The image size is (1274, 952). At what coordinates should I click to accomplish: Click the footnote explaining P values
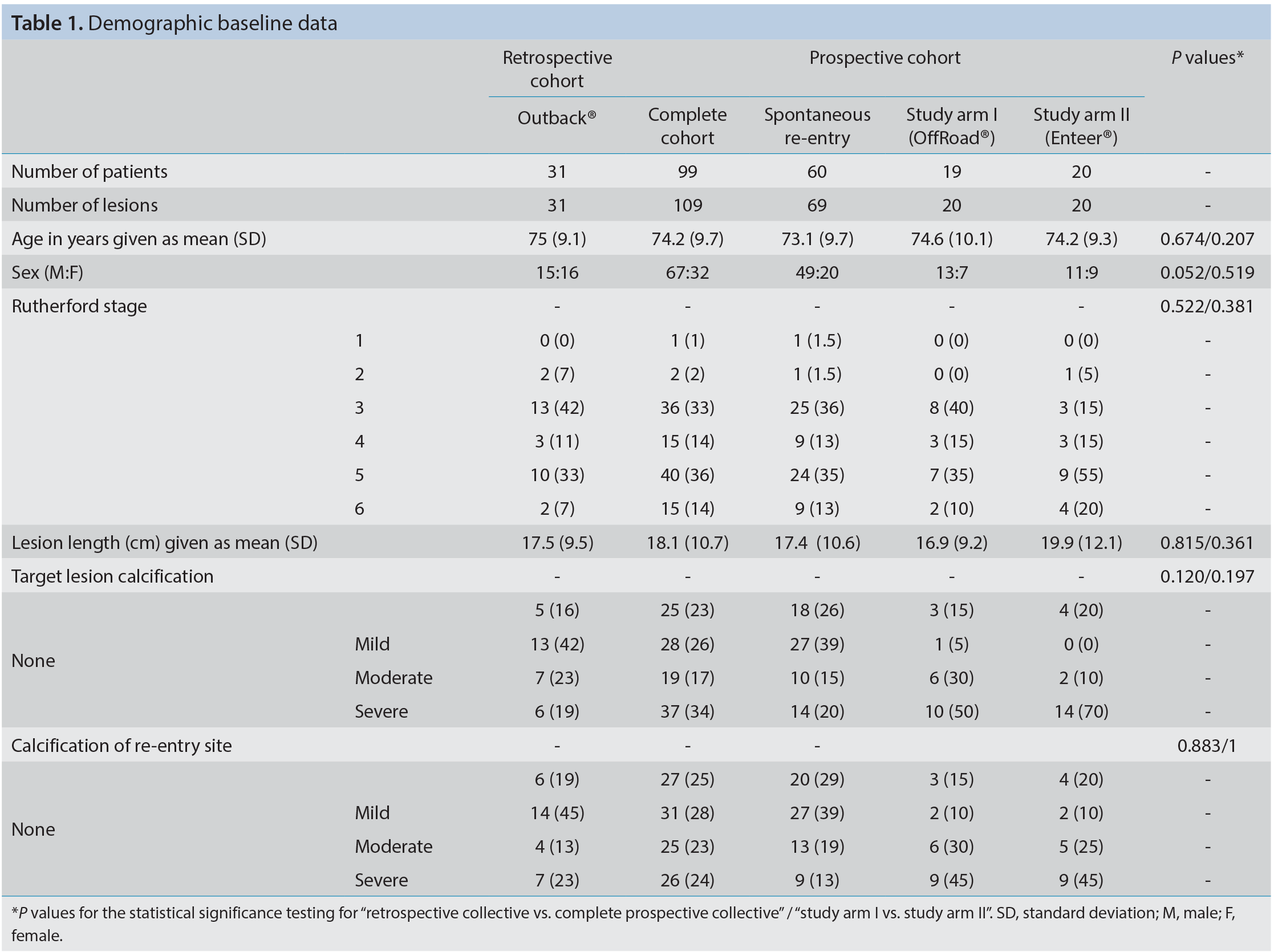tap(623, 924)
